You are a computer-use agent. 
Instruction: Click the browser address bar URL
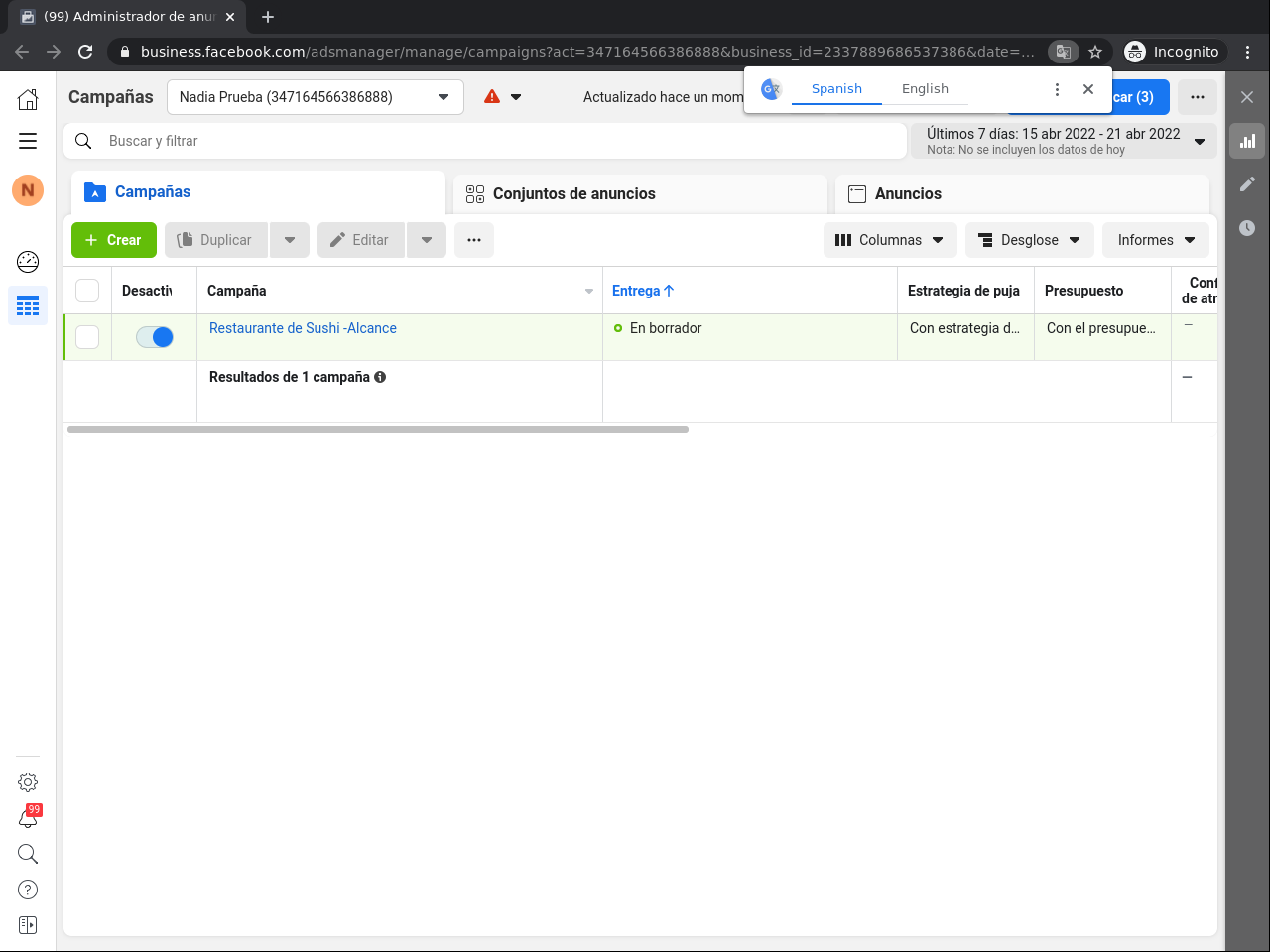587,52
